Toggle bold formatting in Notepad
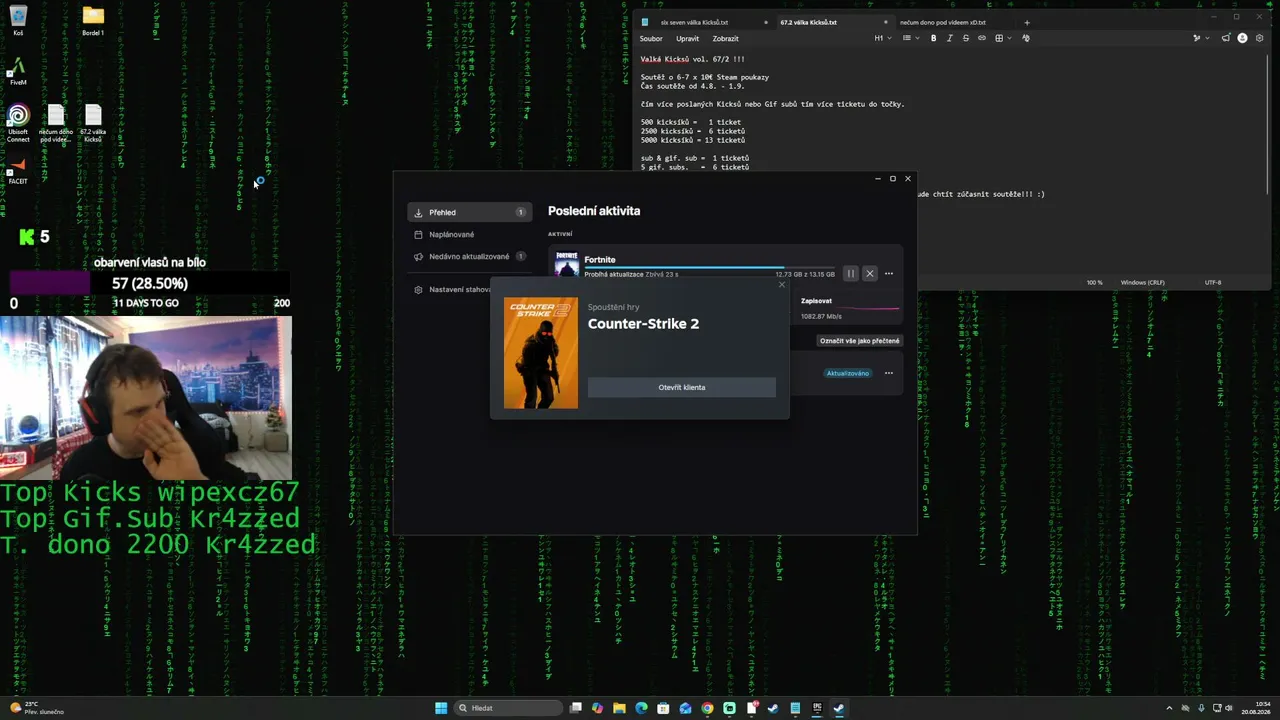Viewport: 1280px width, 720px height. (934, 38)
